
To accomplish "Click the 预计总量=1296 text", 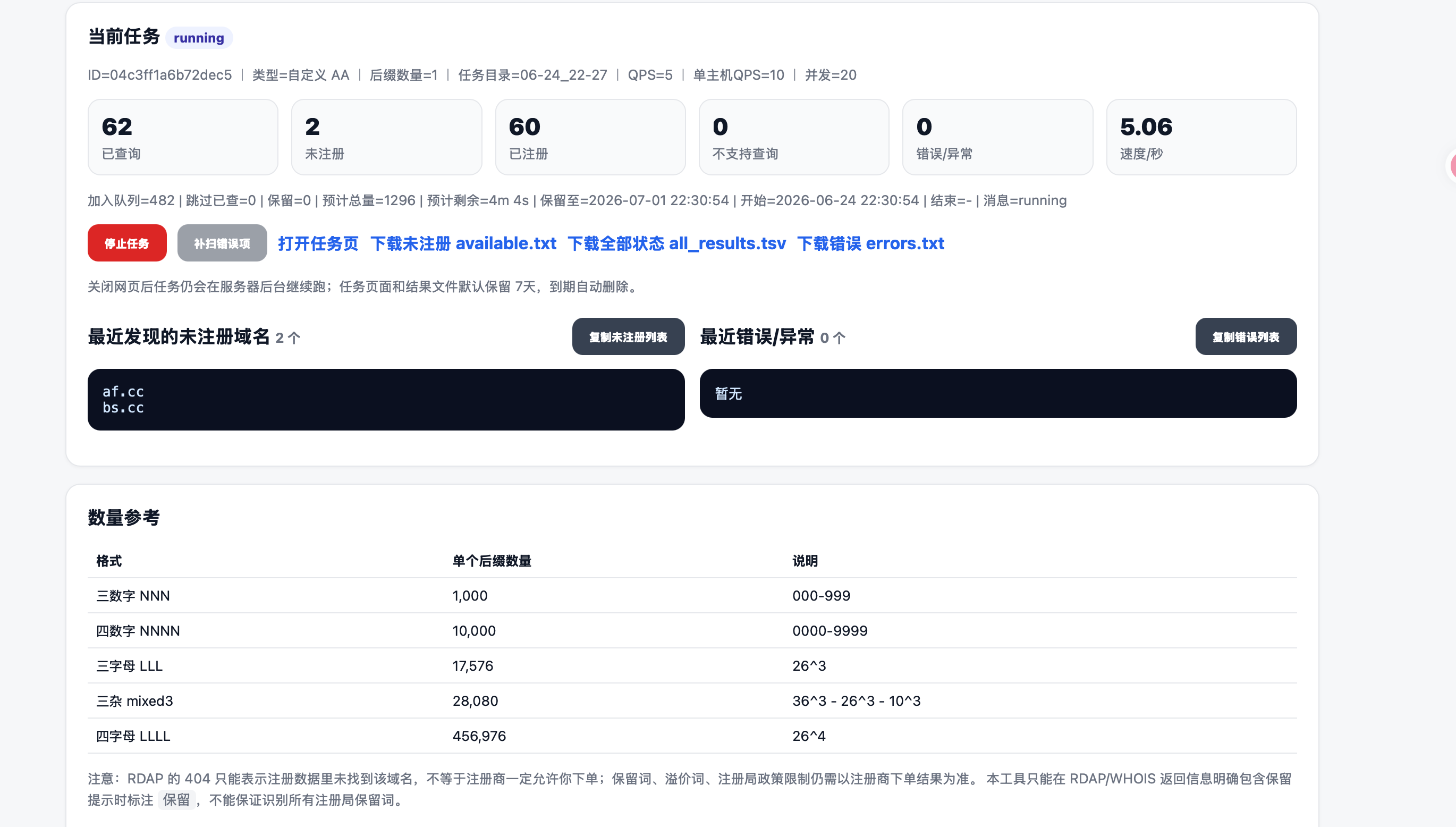I will click(369, 200).
